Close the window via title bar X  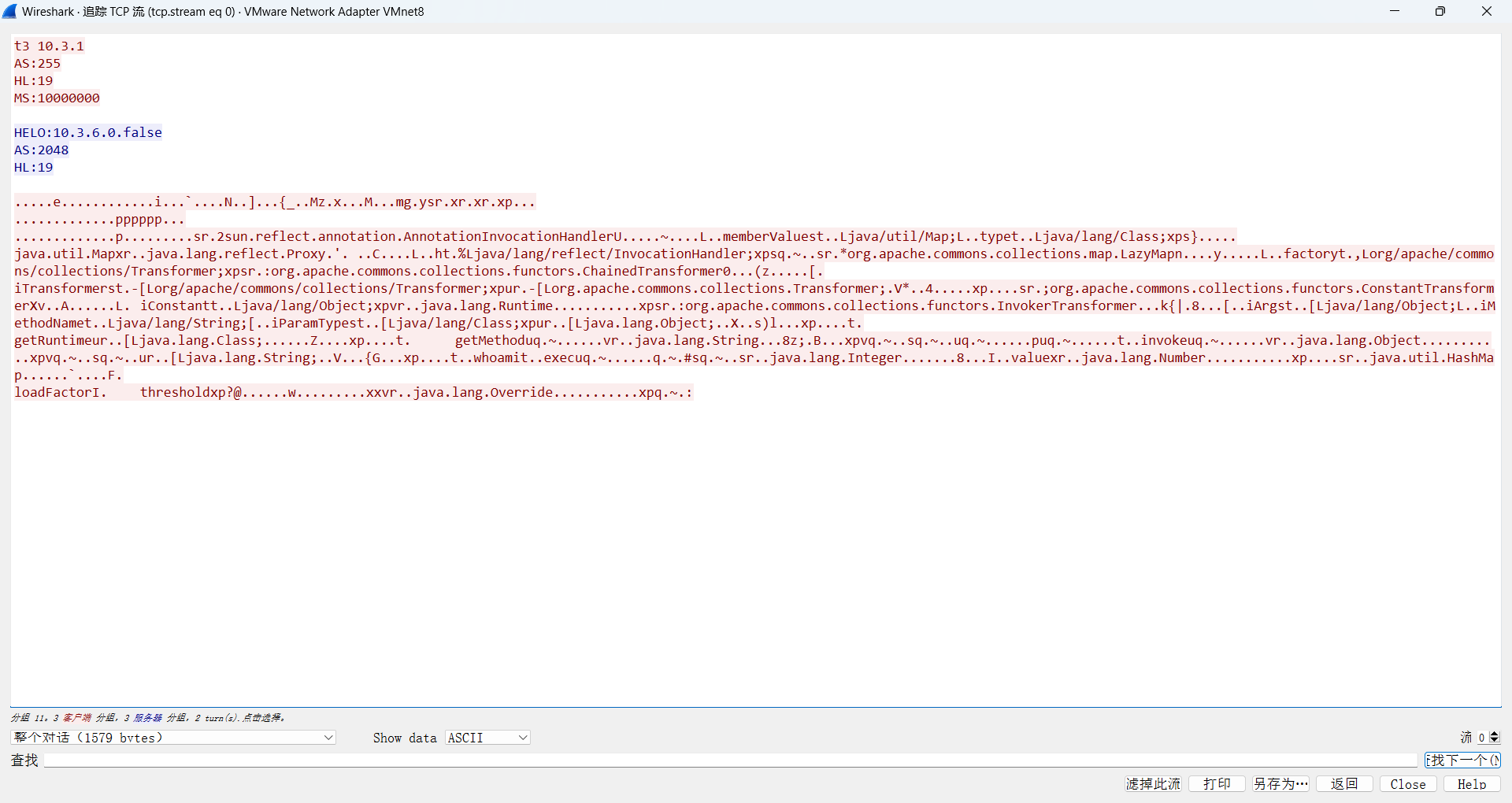click(x=1487, y=11)
